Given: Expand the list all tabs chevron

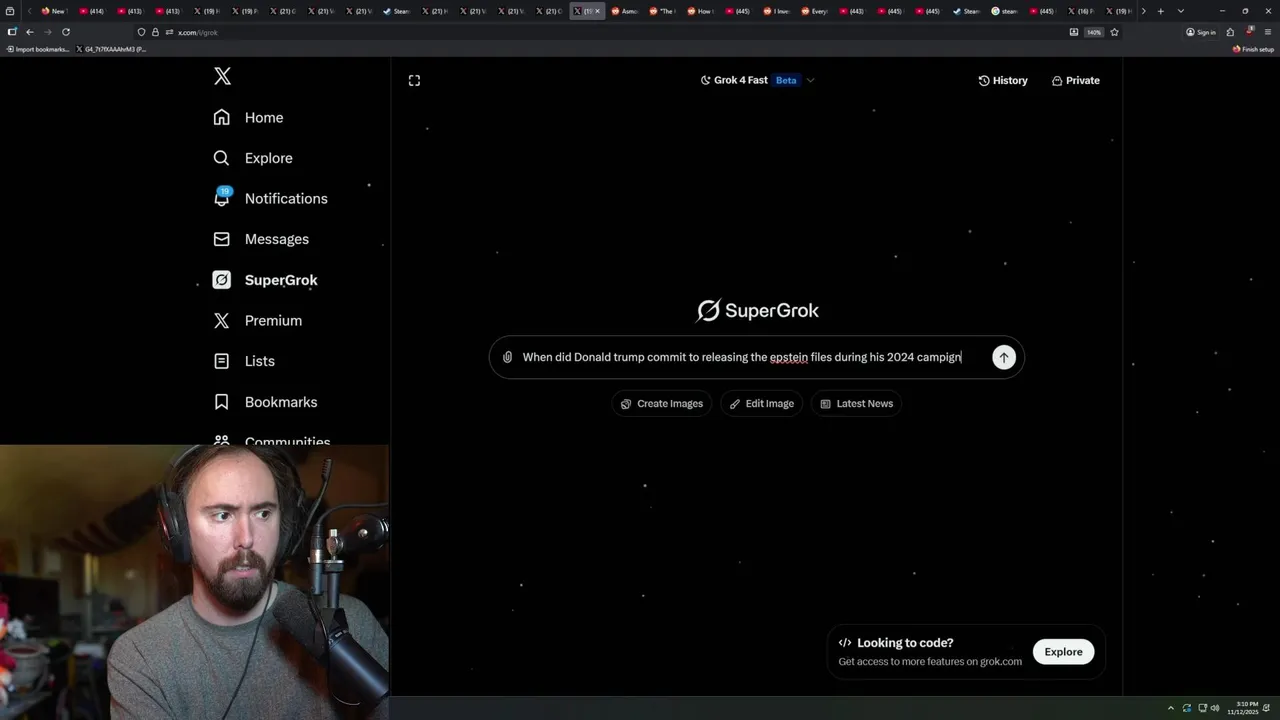Looking at the screenshot, I should tap(1180, 11).
